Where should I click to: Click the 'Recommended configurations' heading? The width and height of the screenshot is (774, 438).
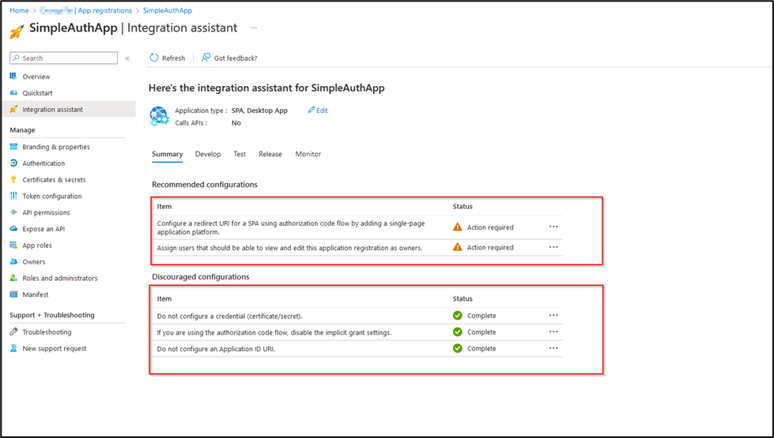(x=205, y=184)
